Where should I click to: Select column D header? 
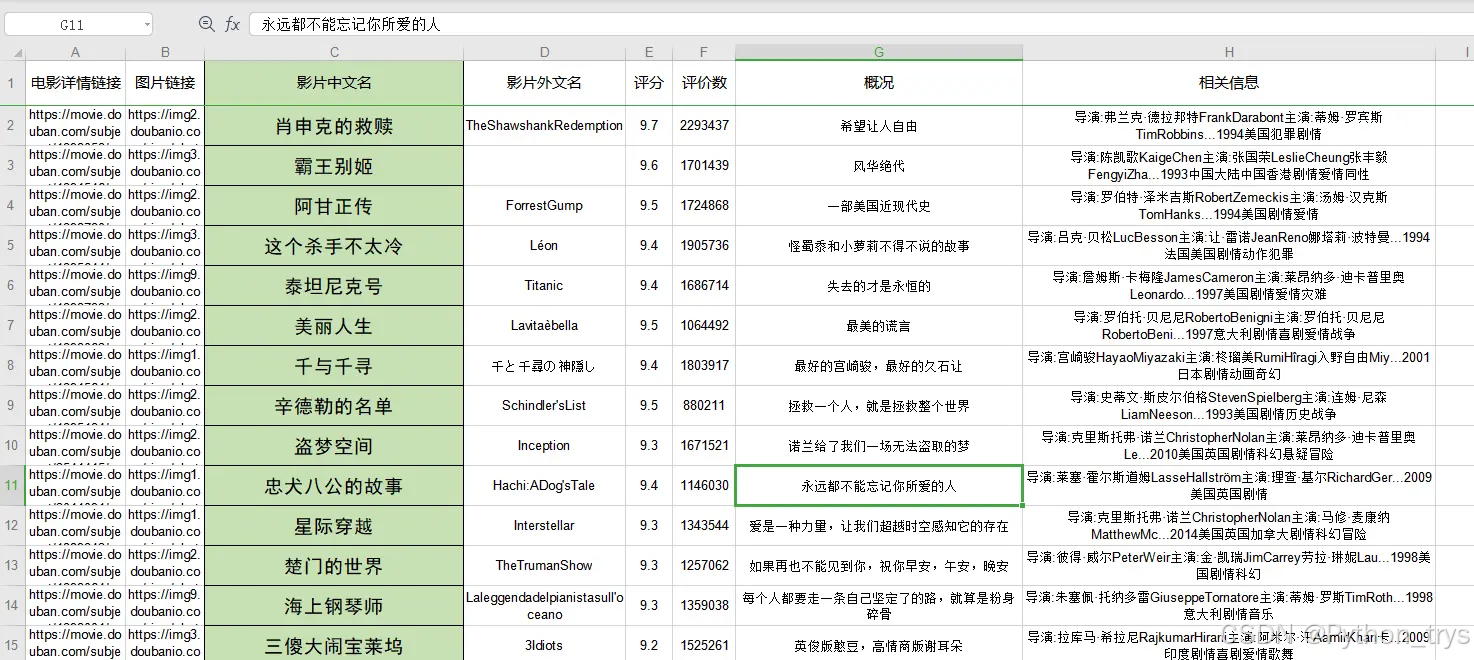tap(544, 52)
